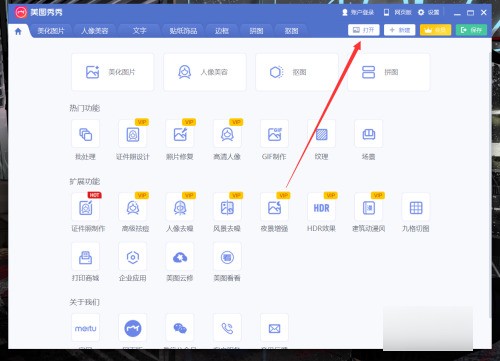Open 人像去噪 portrait denoise icon
500x361 pixels.
[x=180, y=207]
